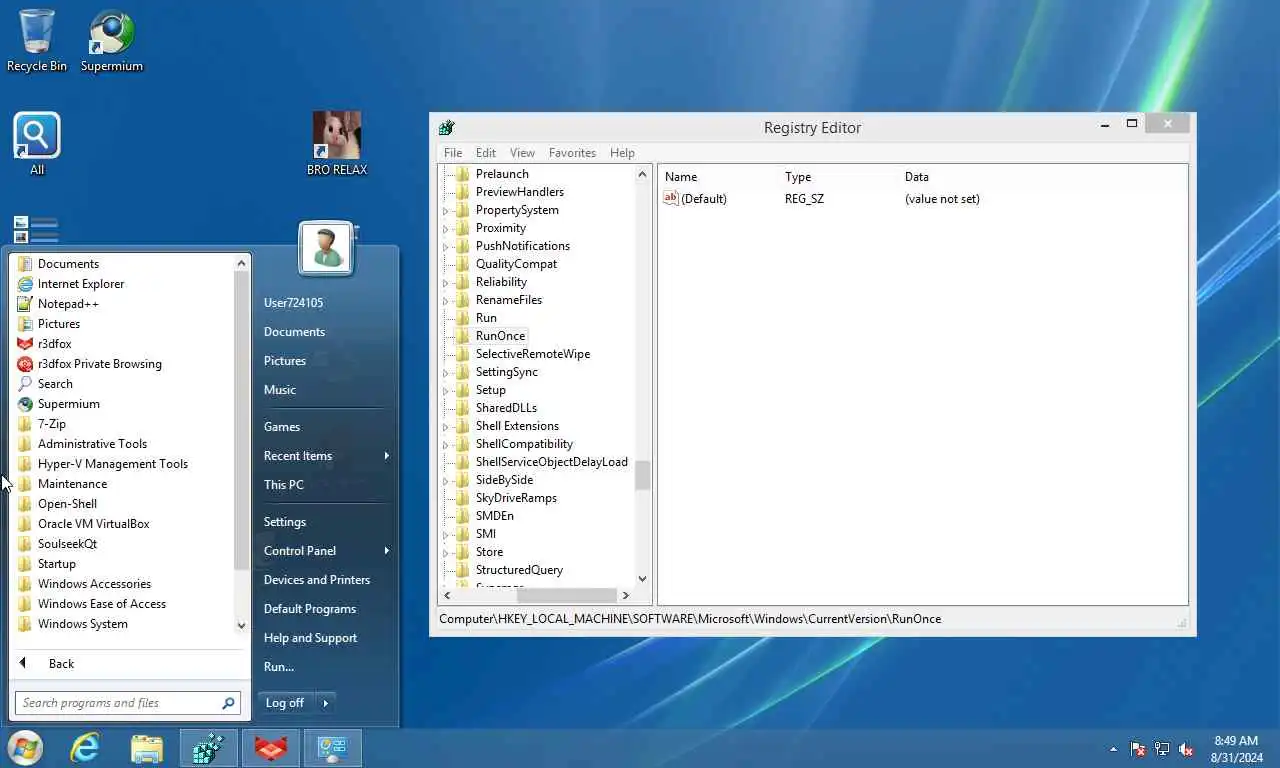This screenshot has width=1280, height=768.
Task: Open File Explorer from the taskbar
Action: [147, 747]
